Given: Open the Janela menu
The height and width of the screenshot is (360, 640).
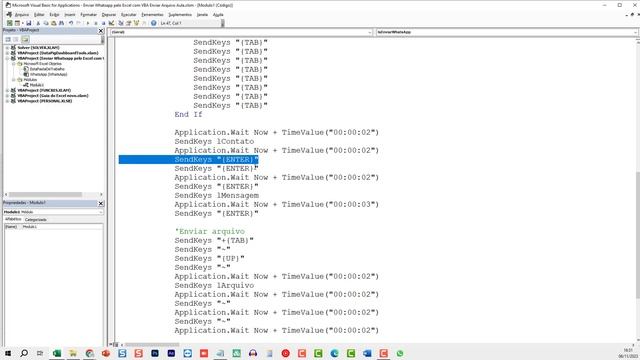Looking at the screenshot, I should point(202,15).
